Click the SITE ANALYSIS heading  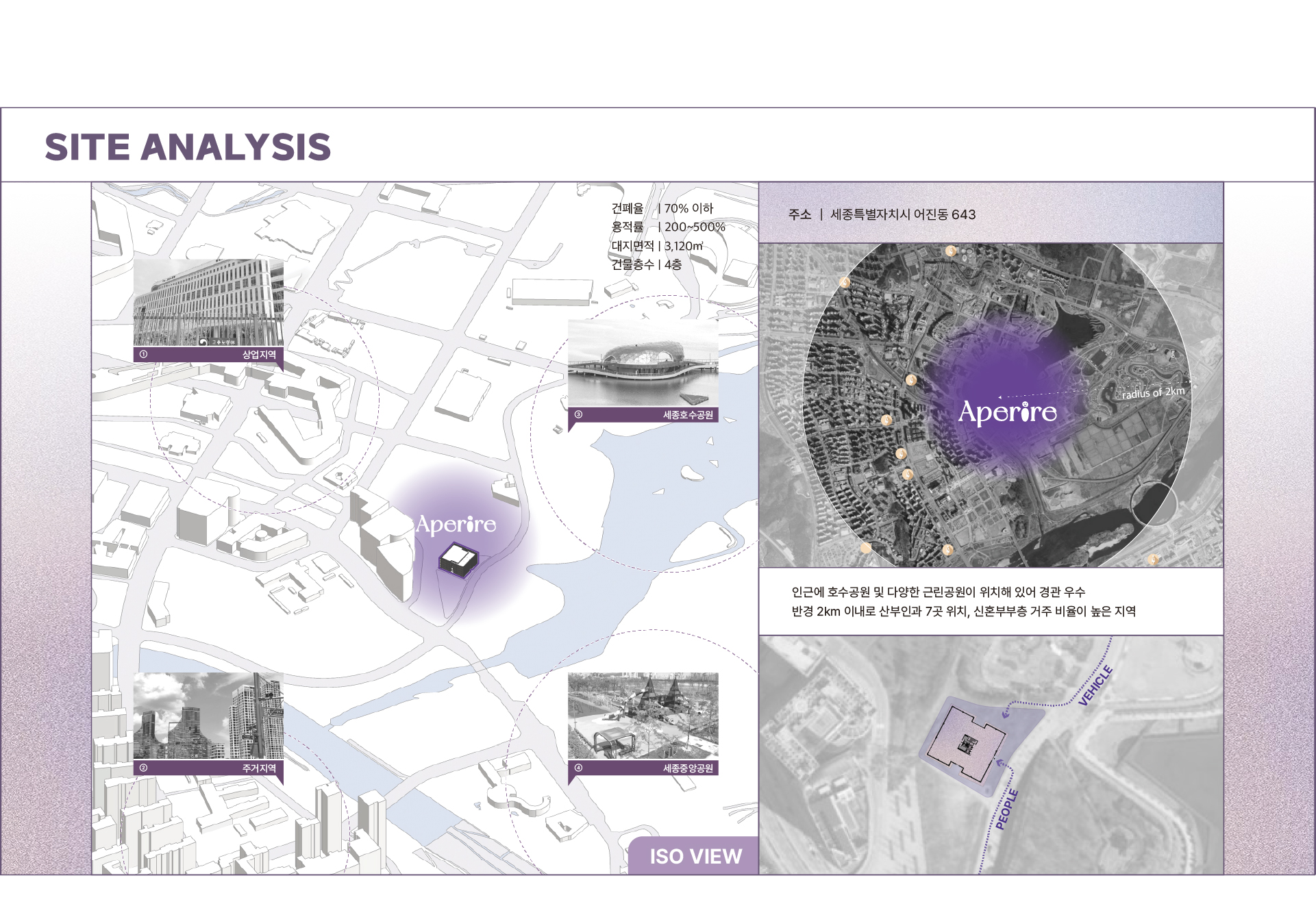pyautogui.click(x=188, y=147)
